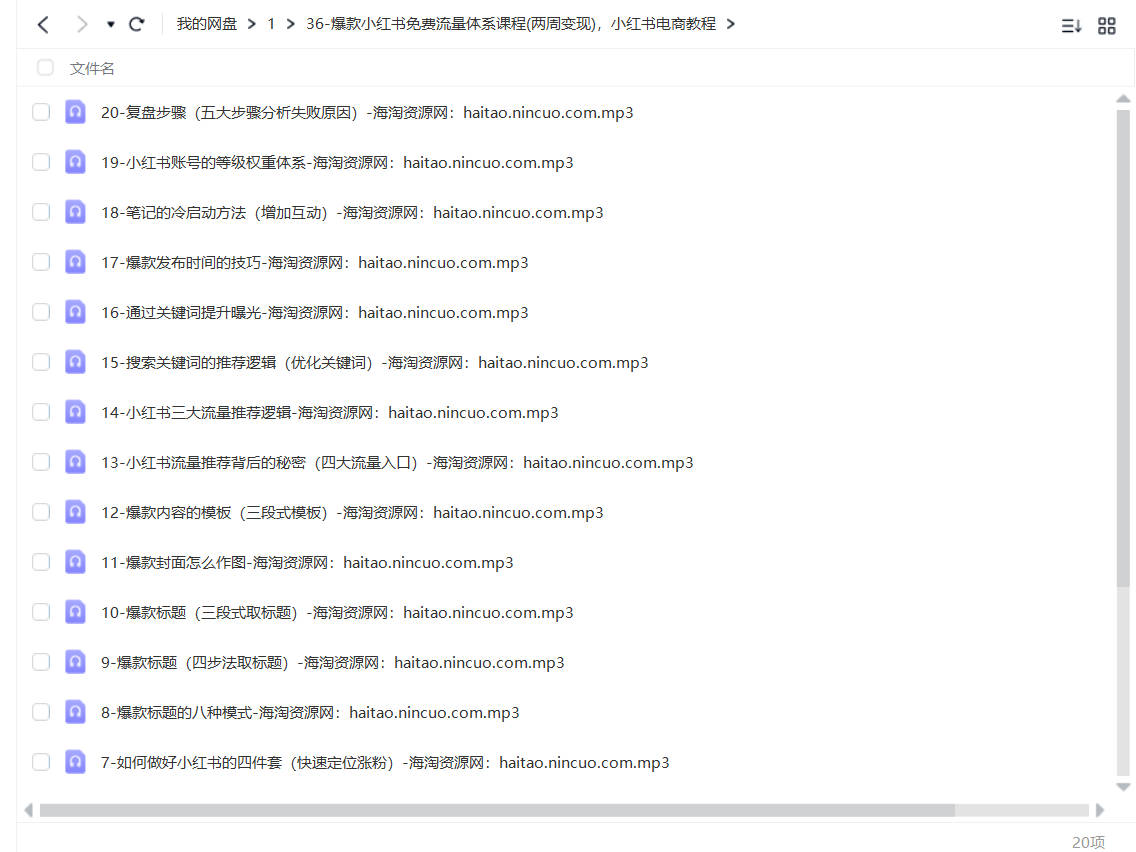The image size is (1136, 852).
Task: Select checkbox for 14-小红书三大流量推荐逻辑 file
Action: point(41,412)
